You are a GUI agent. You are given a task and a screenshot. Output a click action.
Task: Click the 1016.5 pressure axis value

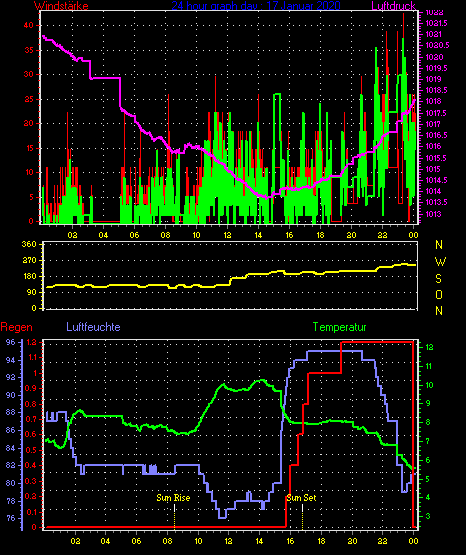pos(436,135)
